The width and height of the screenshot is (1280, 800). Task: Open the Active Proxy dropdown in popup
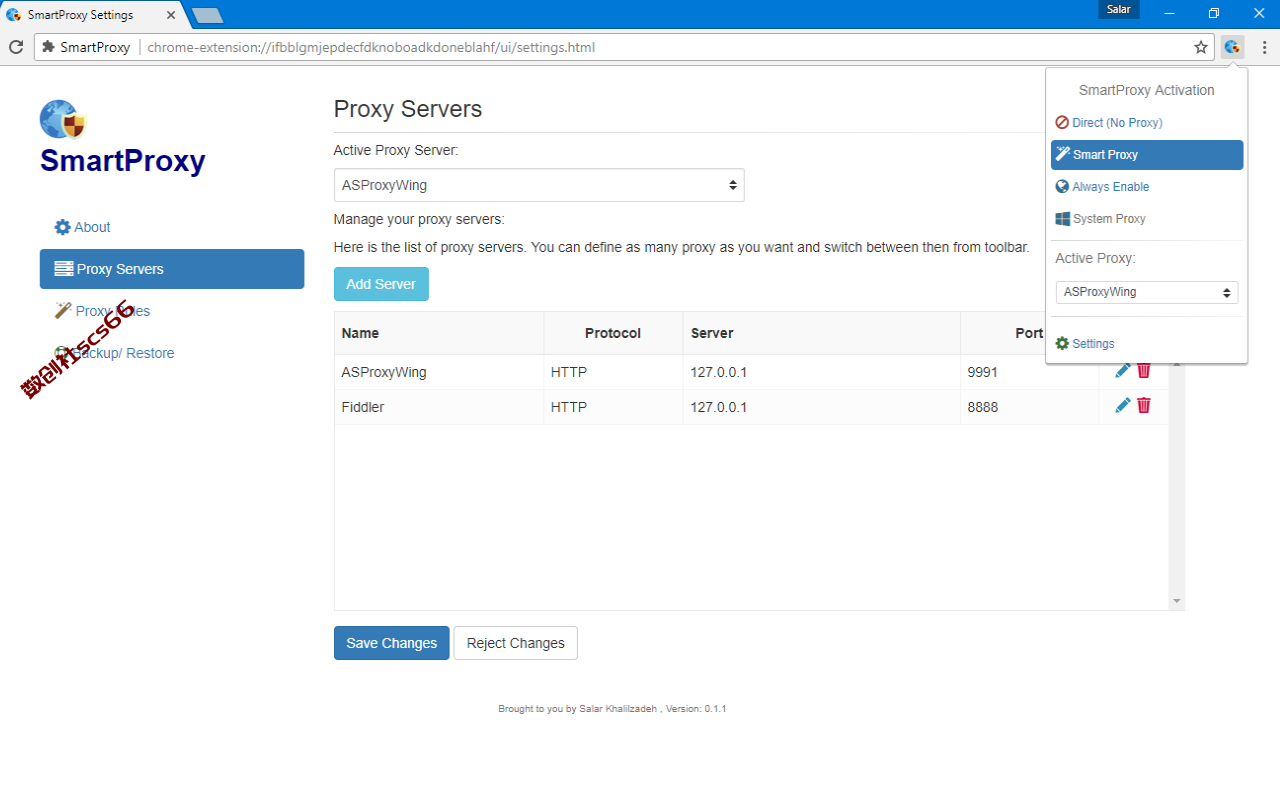1147,292
